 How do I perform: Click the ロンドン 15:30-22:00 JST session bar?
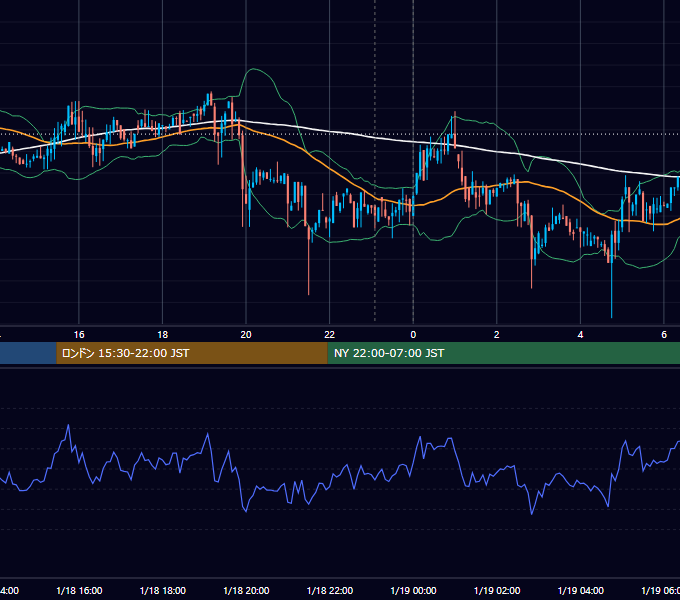click(192, 353)
